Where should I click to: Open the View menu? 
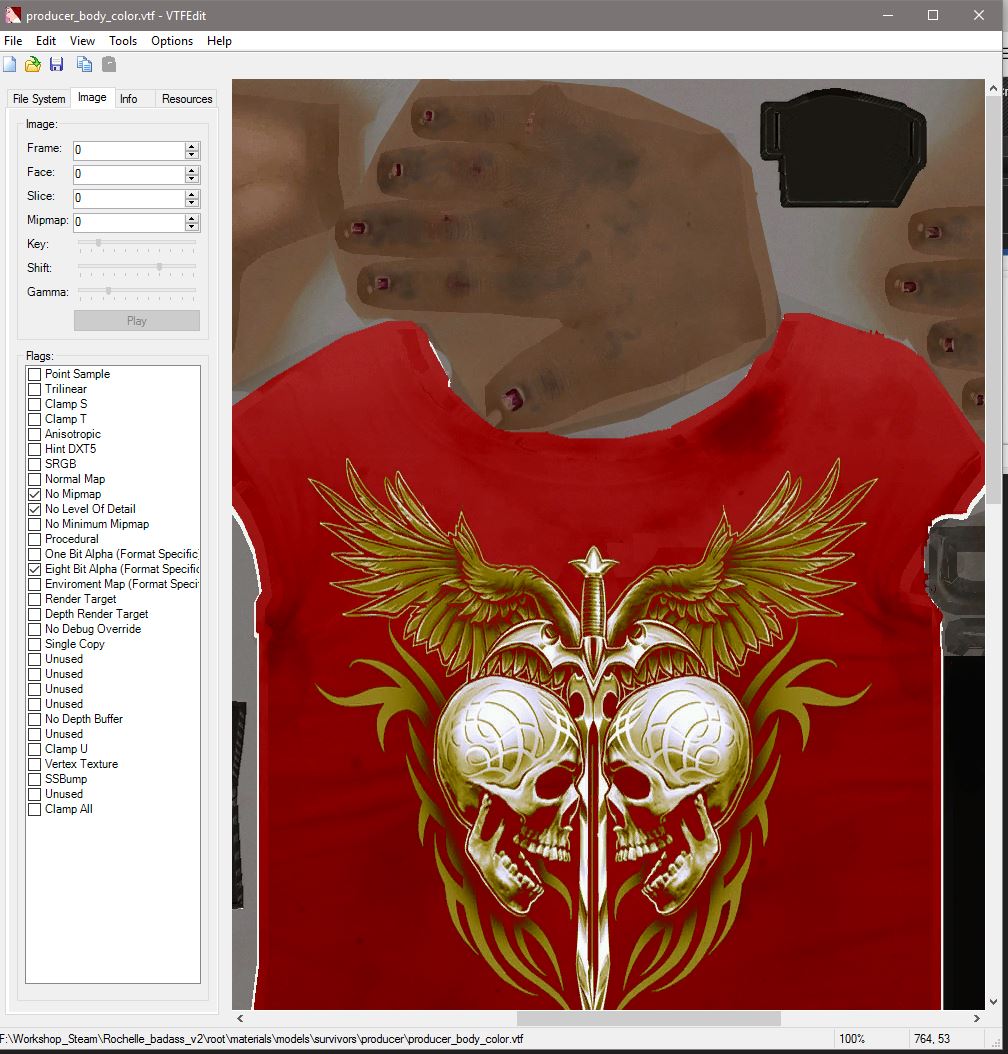(82, 41)
